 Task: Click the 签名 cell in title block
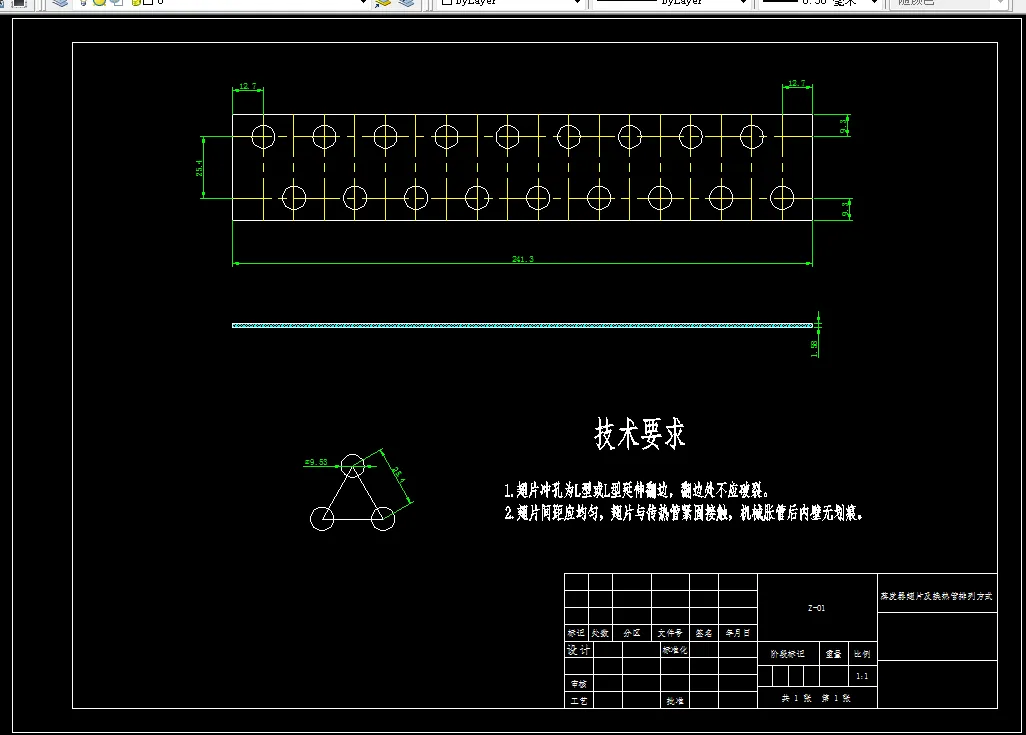tap(704, 633)
